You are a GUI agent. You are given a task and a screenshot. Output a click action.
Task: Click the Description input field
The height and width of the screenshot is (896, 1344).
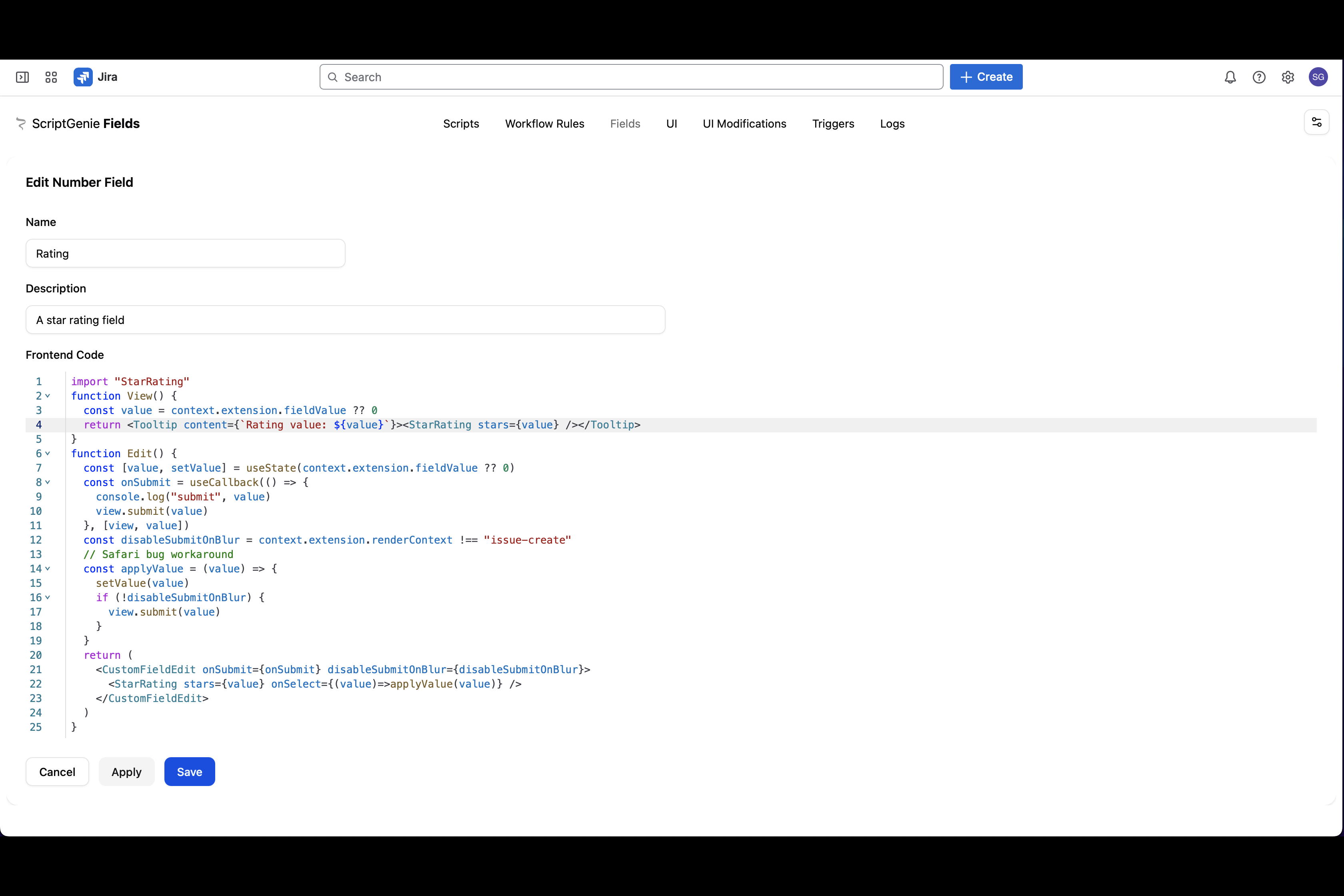[345, 320]
